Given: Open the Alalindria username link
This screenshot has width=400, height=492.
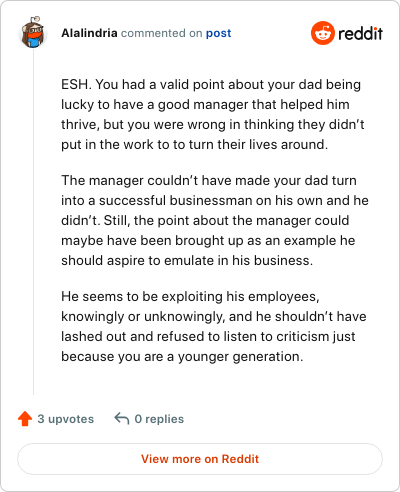Looking at the screenshot, I should pos(89,33).
